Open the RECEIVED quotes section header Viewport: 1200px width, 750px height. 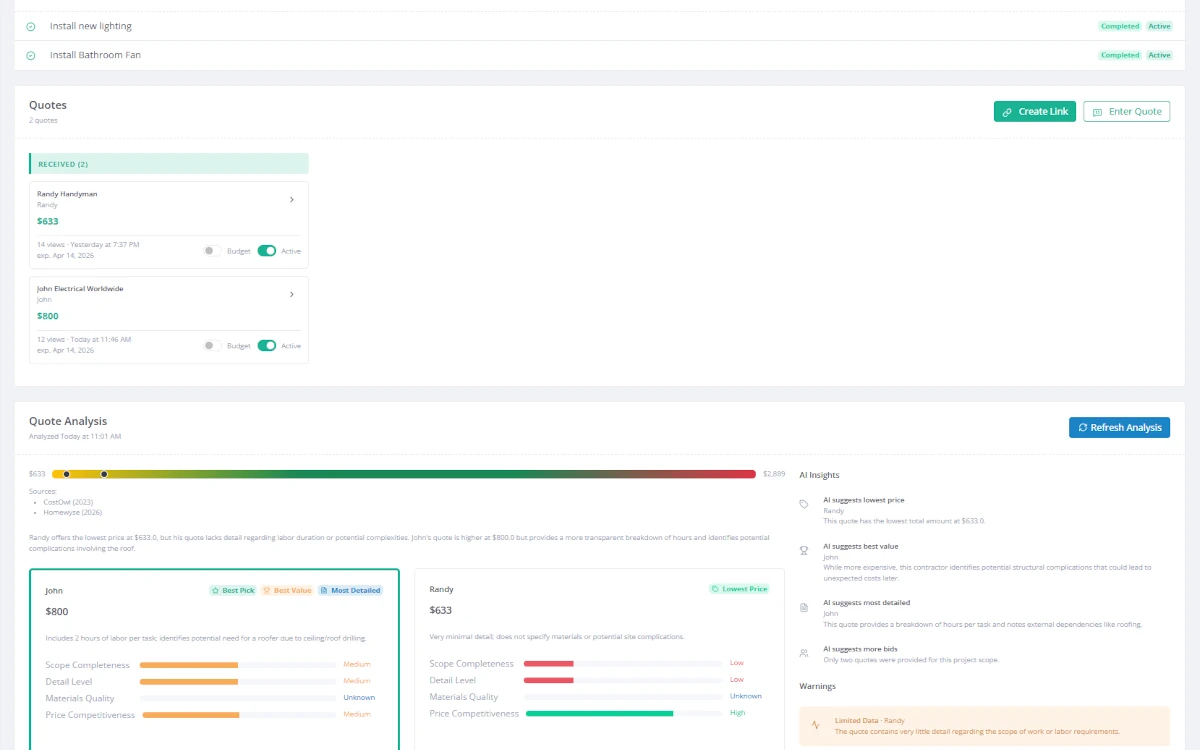[168, 163]
